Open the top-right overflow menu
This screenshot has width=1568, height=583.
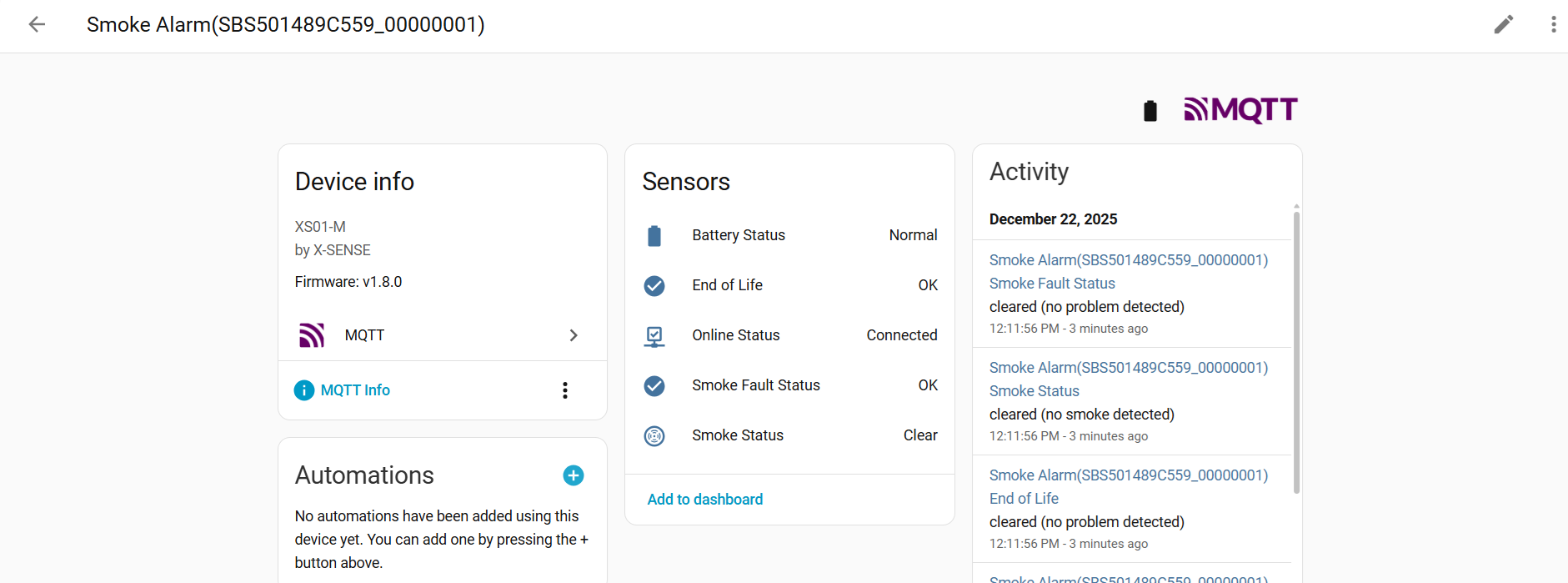1553,24
